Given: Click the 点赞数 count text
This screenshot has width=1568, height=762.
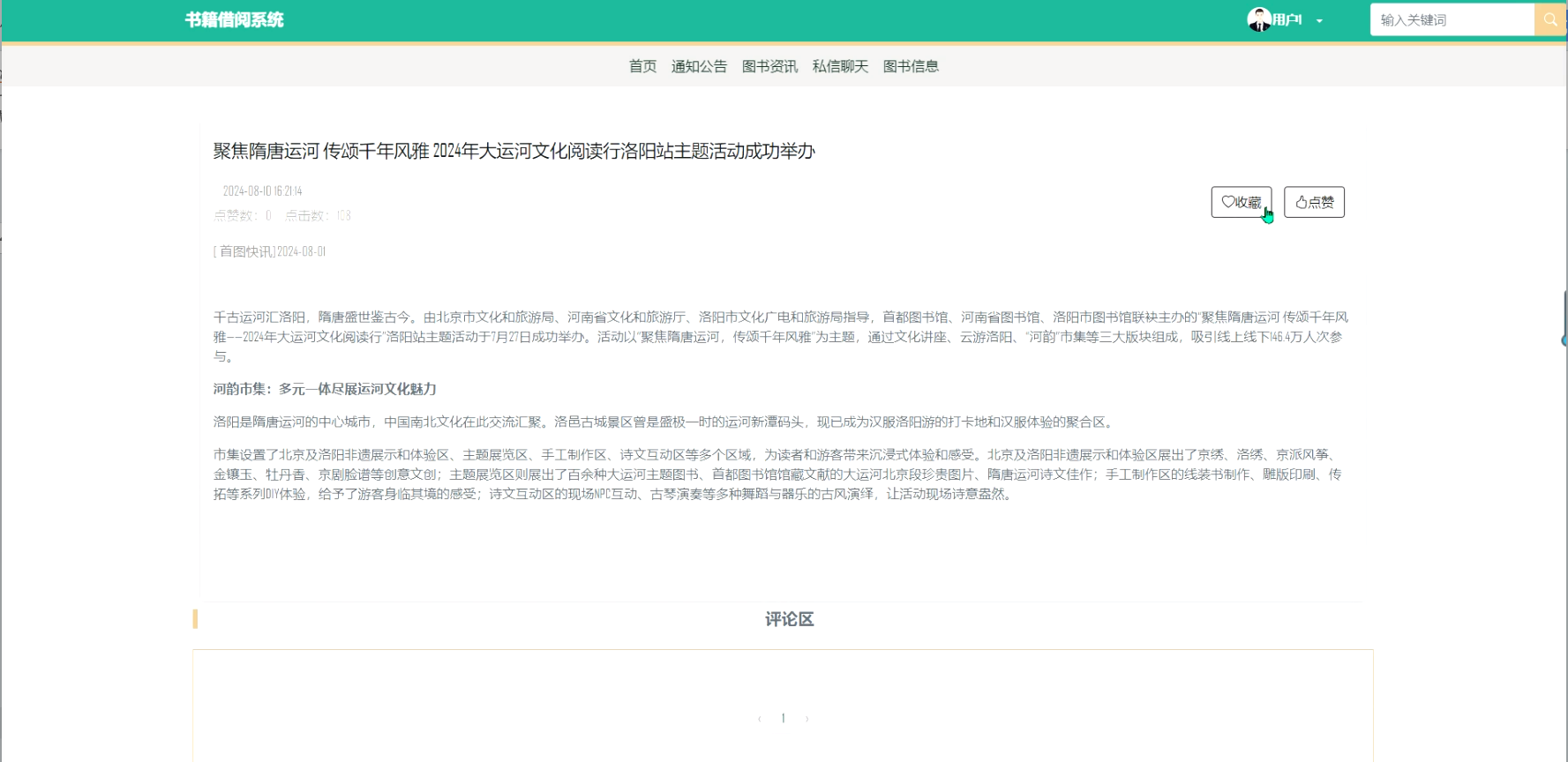Looking at the screenshot, I should point(243,215).
